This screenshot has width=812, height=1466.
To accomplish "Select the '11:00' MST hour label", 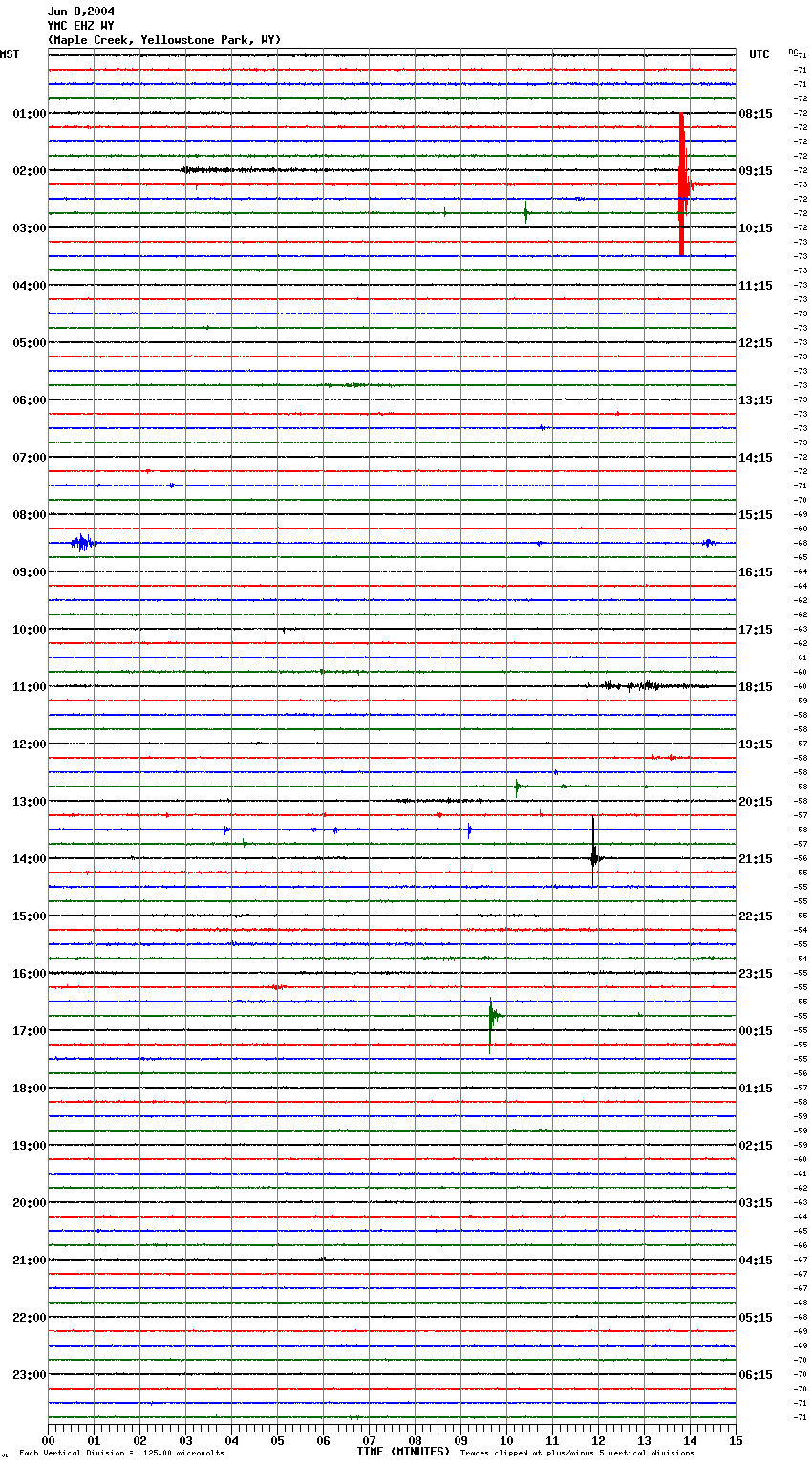I will click(30, 687).
